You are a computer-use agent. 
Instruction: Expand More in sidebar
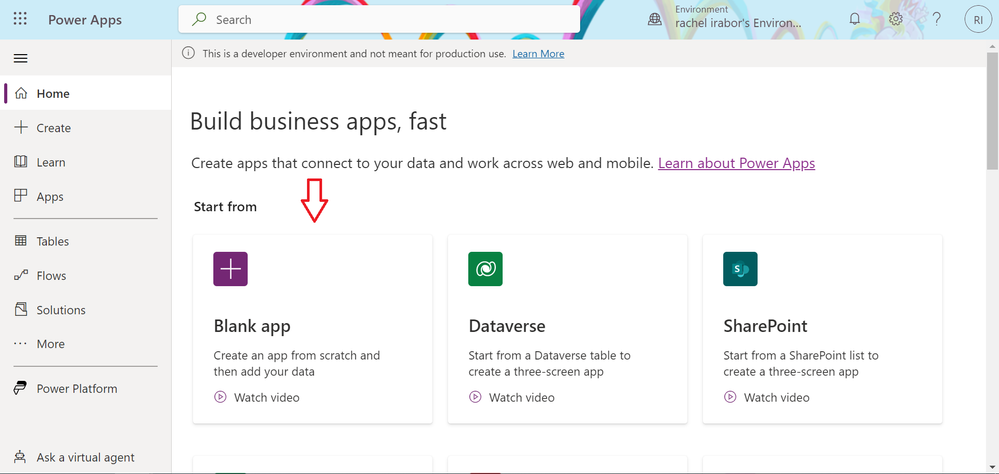(x=85, y=344)
